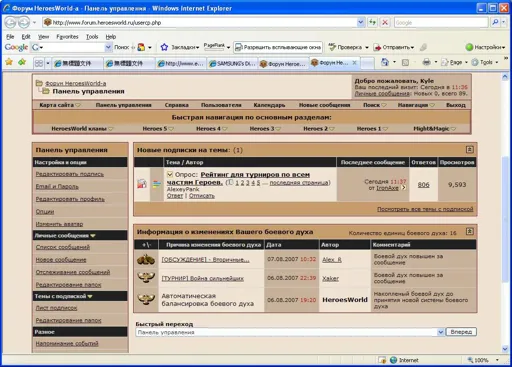Viewport: 512px width, 367px height.
Task: Open thread Рейтинг для турниров по всем частям Героев
Action: pos(238,178)
